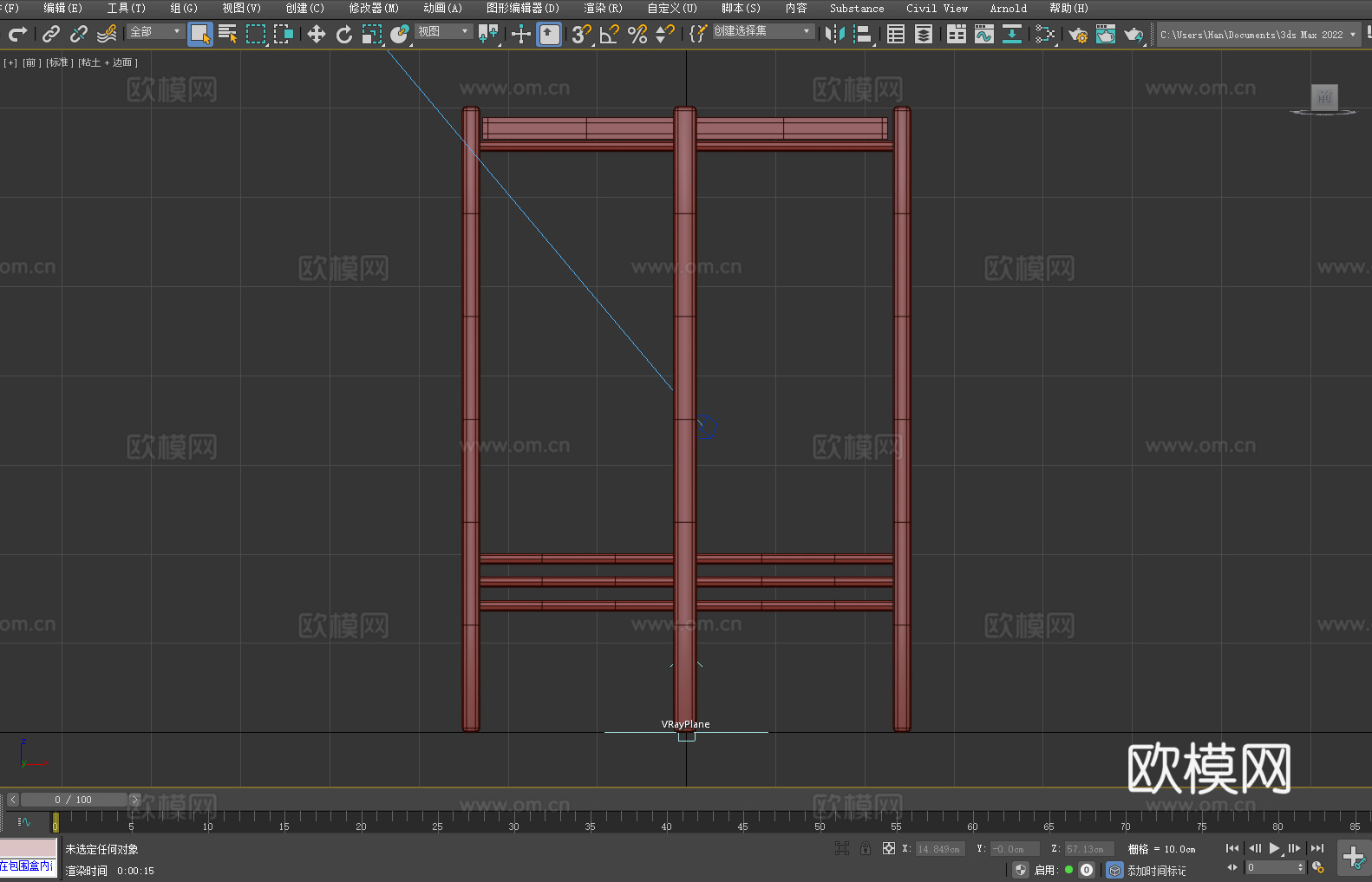Click the Redo arrow icon
The height and width of the screenshot is (882, 1372).
pyautogui.click(x=17, y=34)
